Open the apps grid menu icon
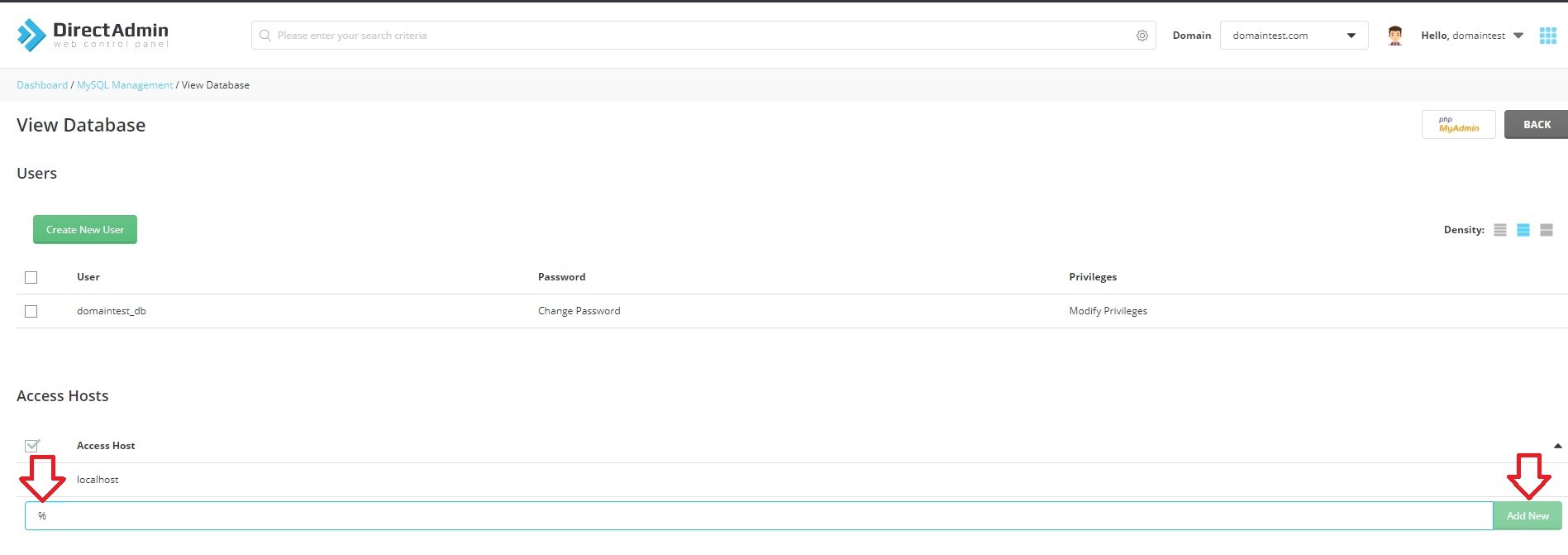The width and height of the screenshot is (1568, 555). [1547, 36]
